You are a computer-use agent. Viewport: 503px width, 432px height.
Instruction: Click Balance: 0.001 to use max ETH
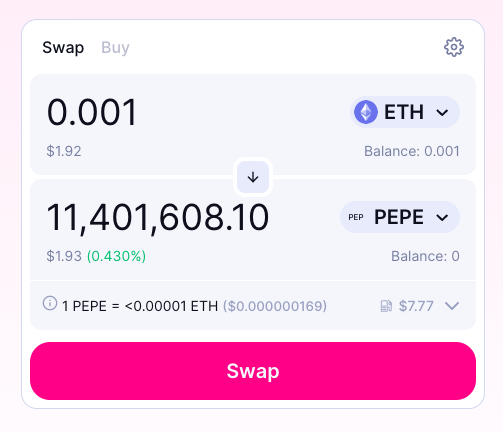point(412,151)
